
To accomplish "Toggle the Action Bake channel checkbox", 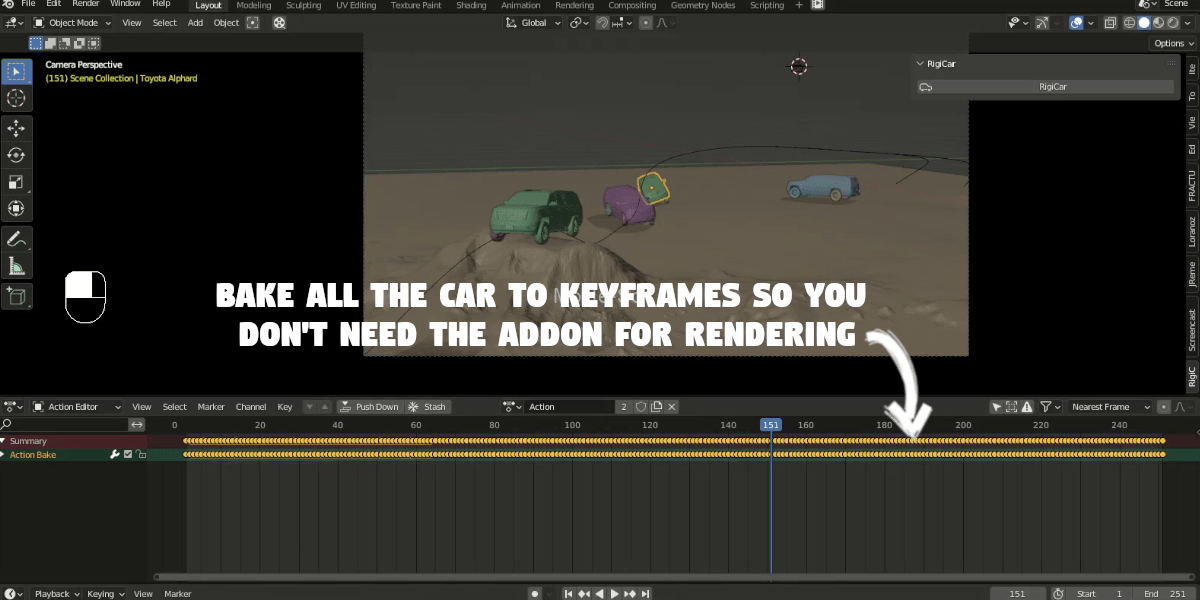I will (128, 455).
